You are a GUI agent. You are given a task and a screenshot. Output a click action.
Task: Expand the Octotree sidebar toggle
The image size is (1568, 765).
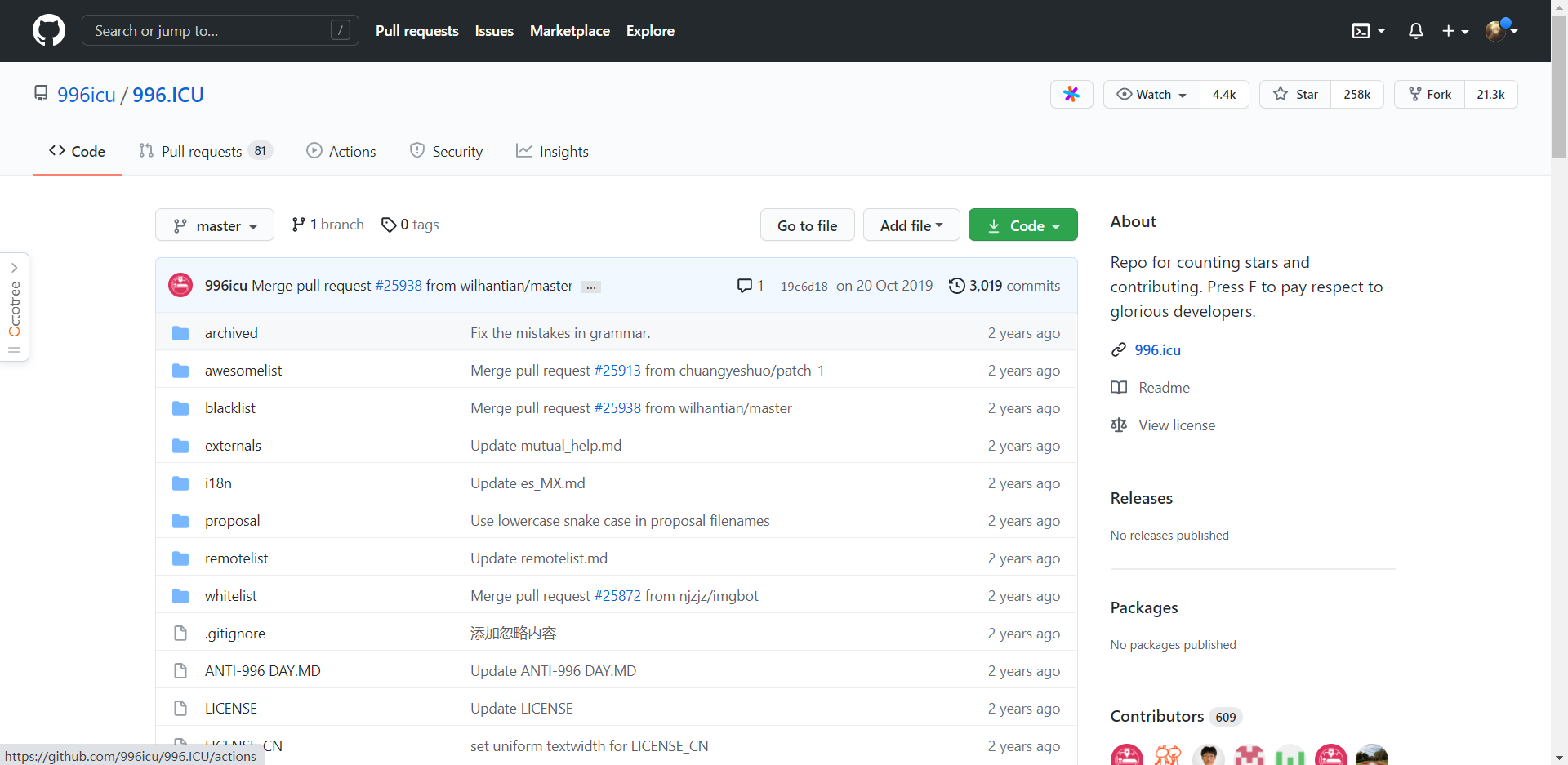(x=15, y=306)
